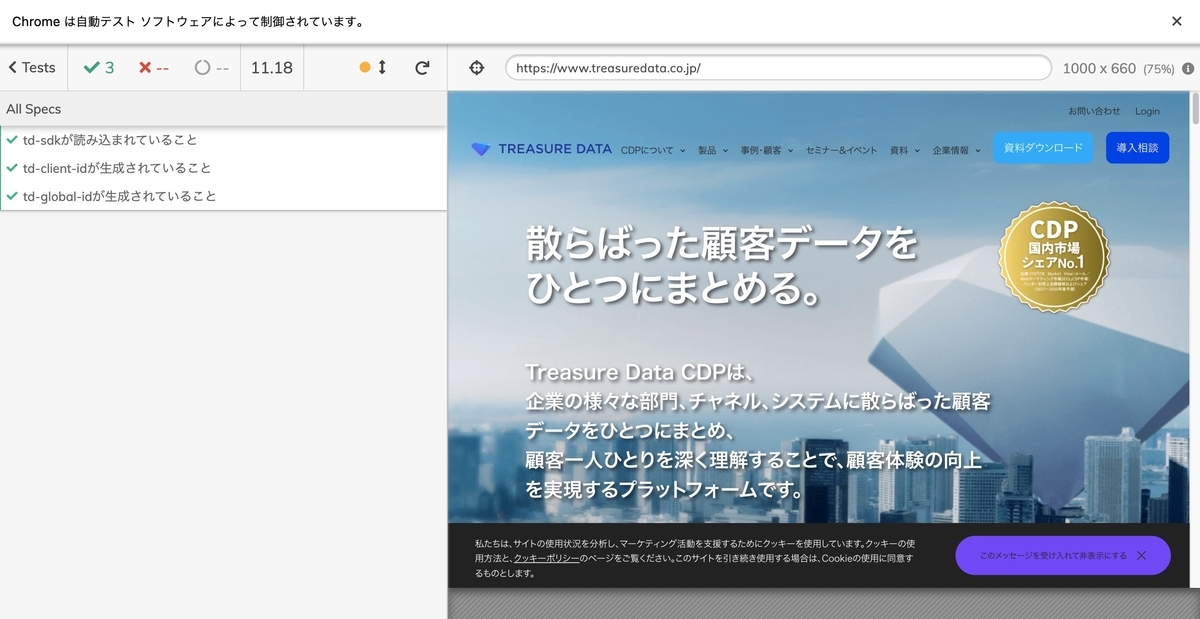Open the お問い合わせ link
The height and width of the screenshot is (619, 1200).
[x=1094, y=111]
